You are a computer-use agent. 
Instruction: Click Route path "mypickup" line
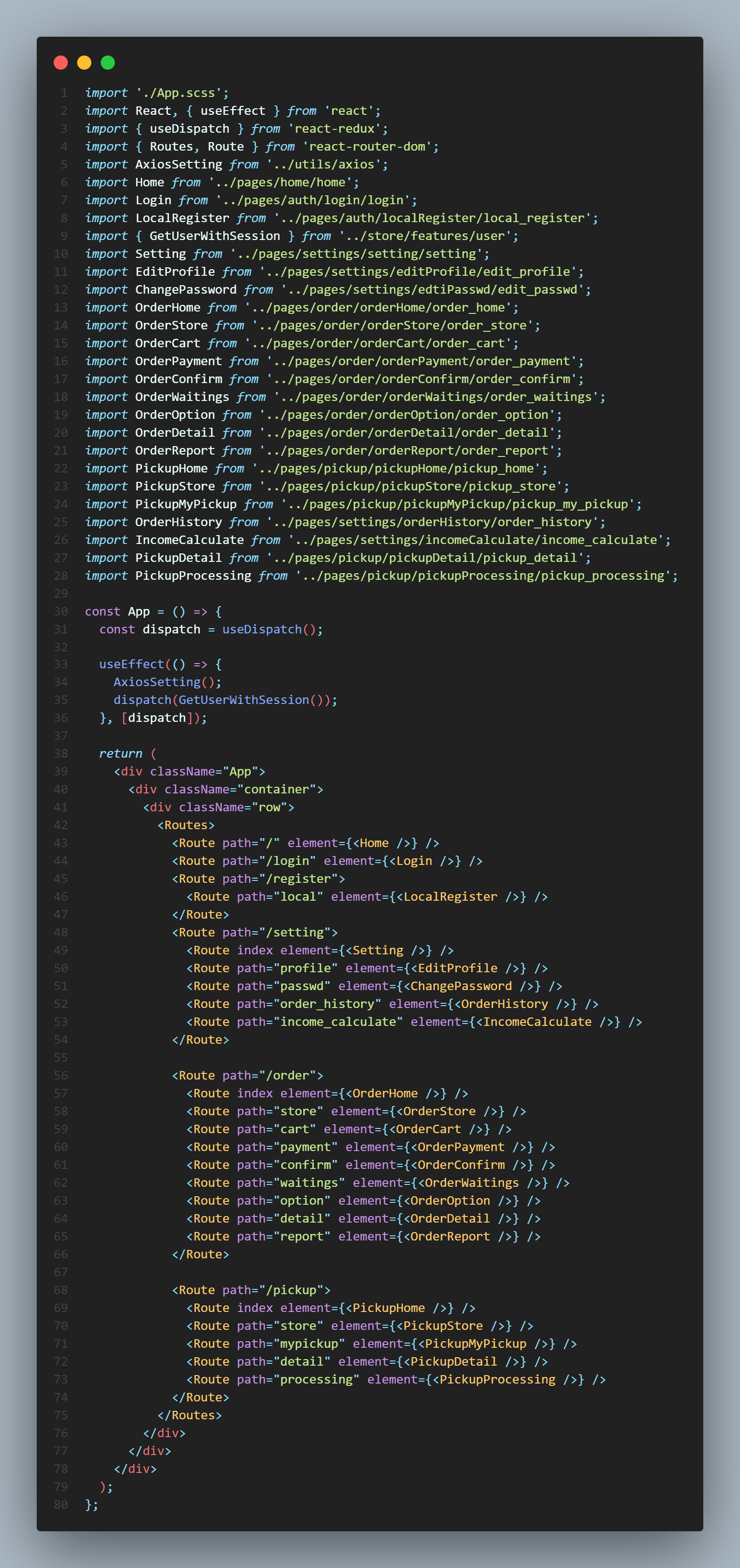[x=382, y=1344]
